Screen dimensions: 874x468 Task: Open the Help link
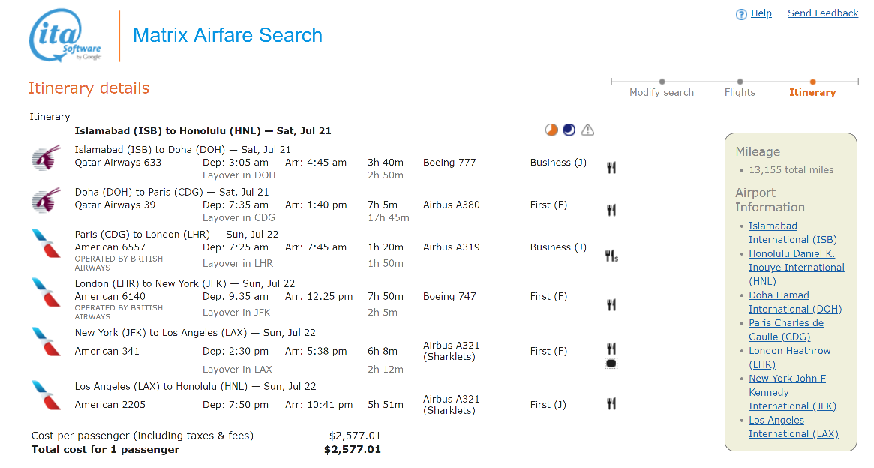[x=761, y=13]
